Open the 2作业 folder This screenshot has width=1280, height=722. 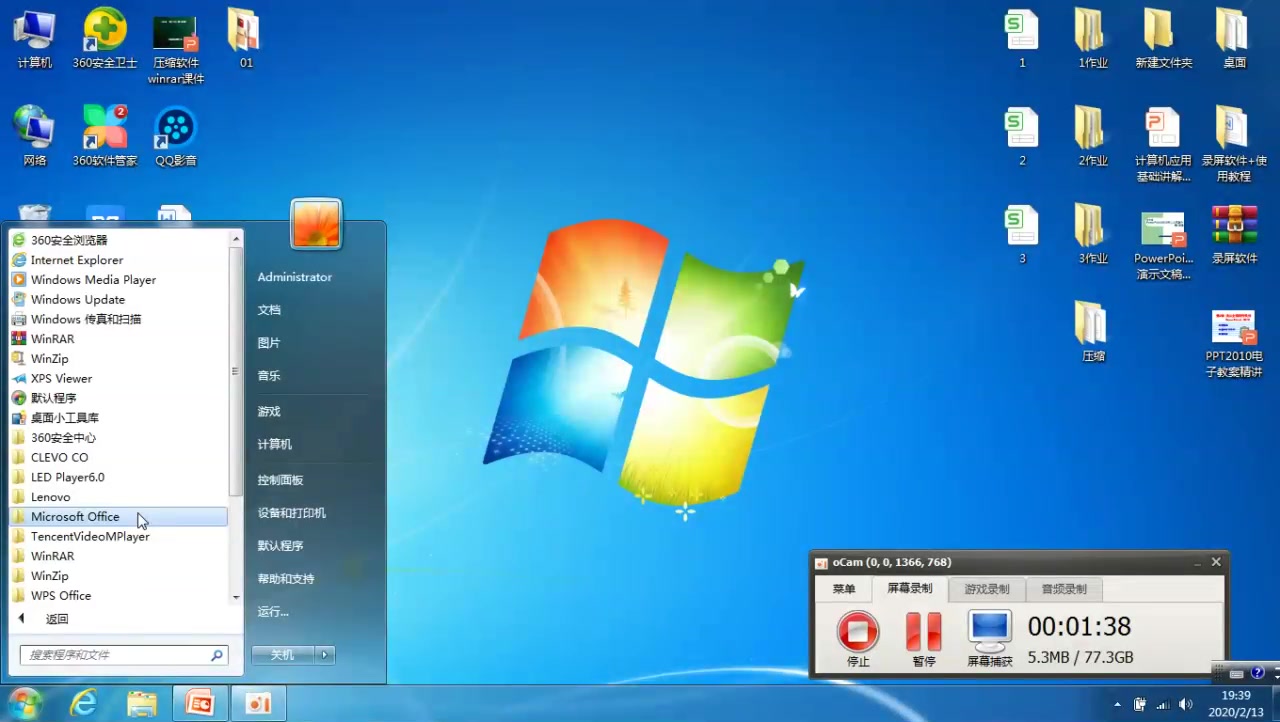[1093, 137]
